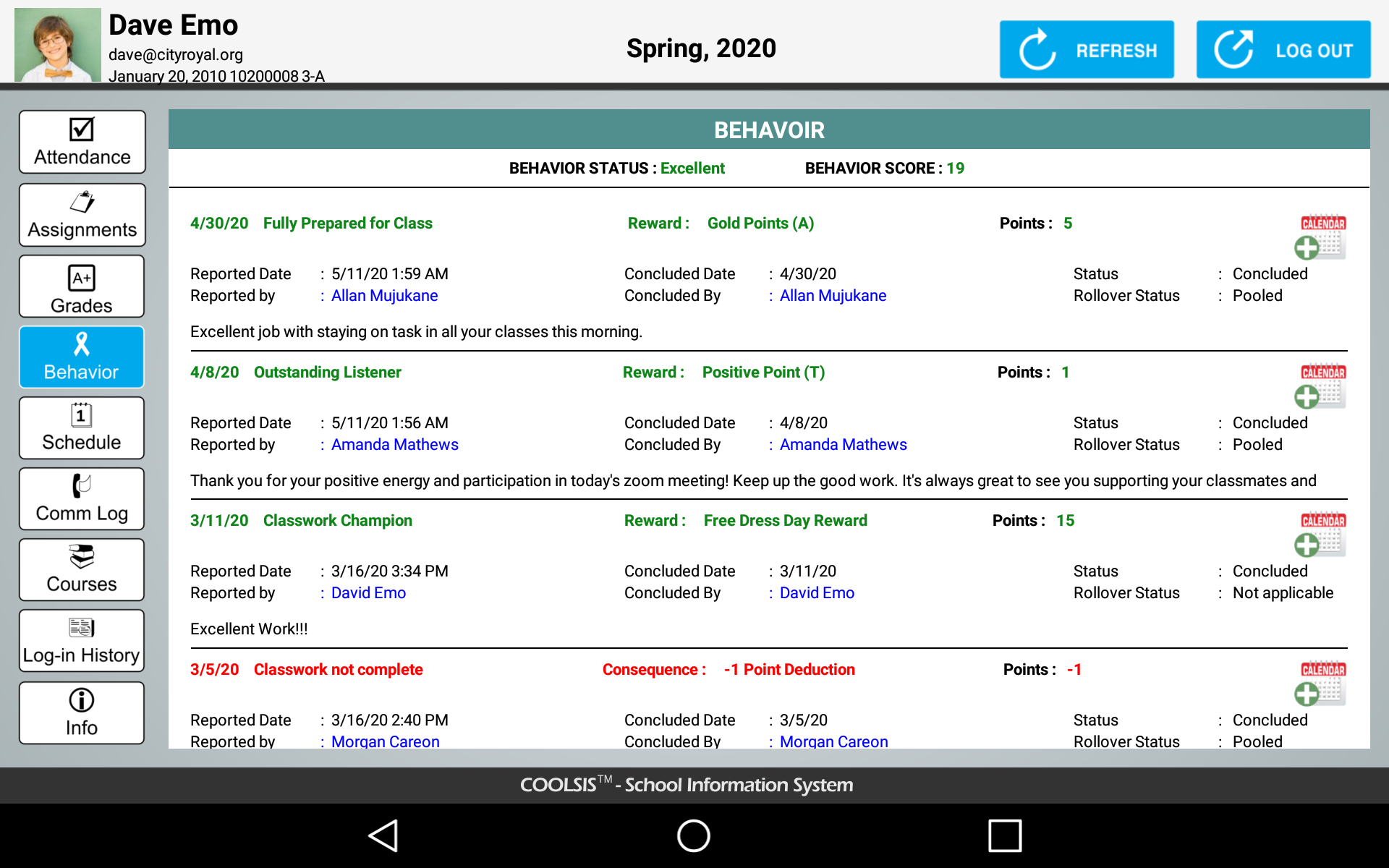Click the -1 Point Deduction consequence
This screenshot has height=868, width=1389.
789,670
